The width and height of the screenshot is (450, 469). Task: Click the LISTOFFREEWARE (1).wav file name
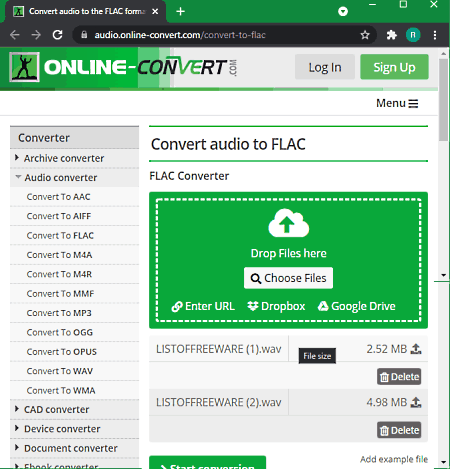[219, 349]
